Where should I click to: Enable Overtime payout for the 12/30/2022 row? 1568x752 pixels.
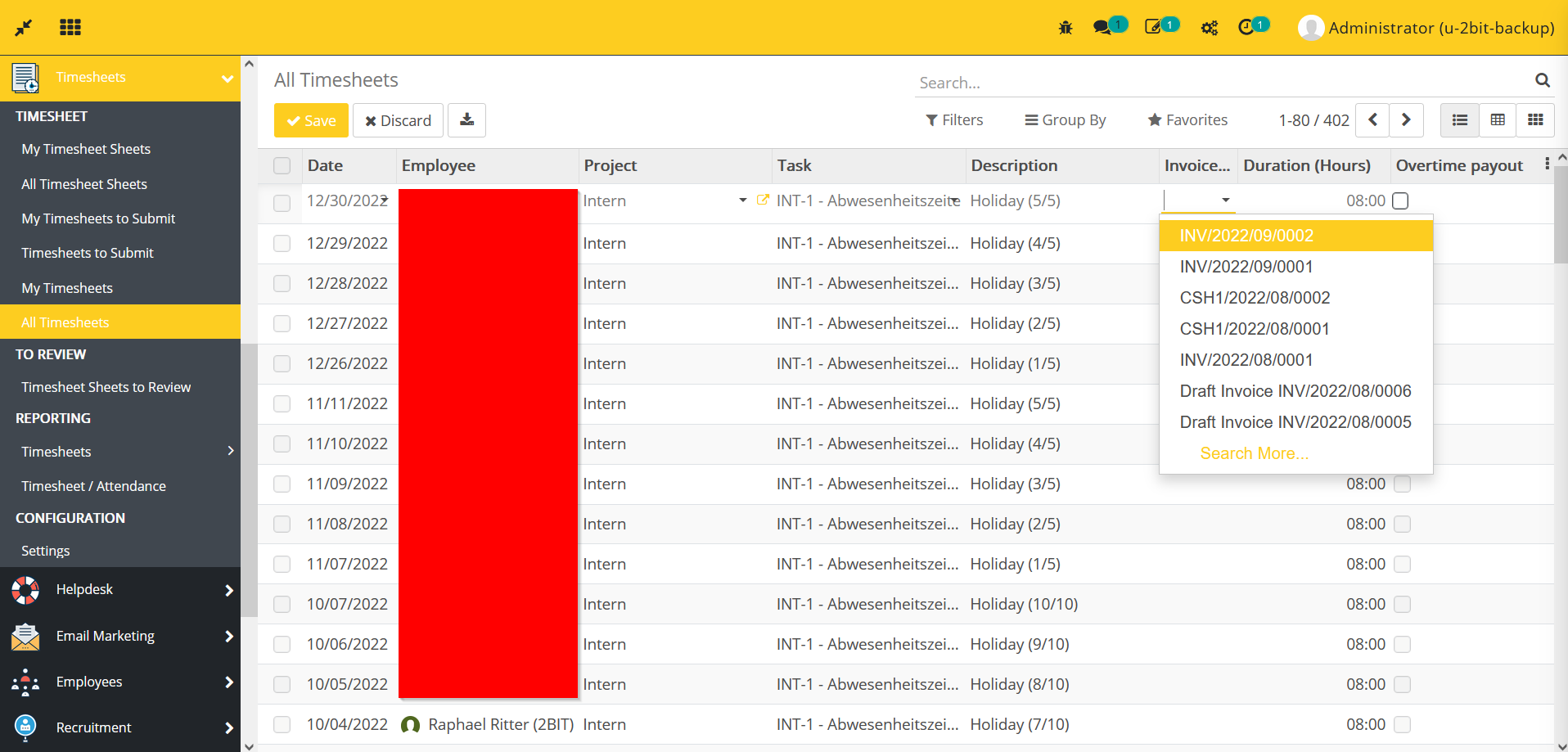tap(1400, 200)
